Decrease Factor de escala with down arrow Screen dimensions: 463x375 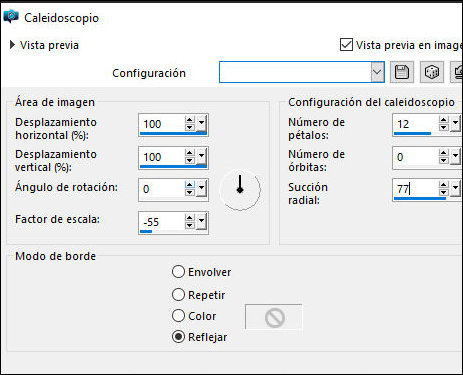[x=190, y=226]
